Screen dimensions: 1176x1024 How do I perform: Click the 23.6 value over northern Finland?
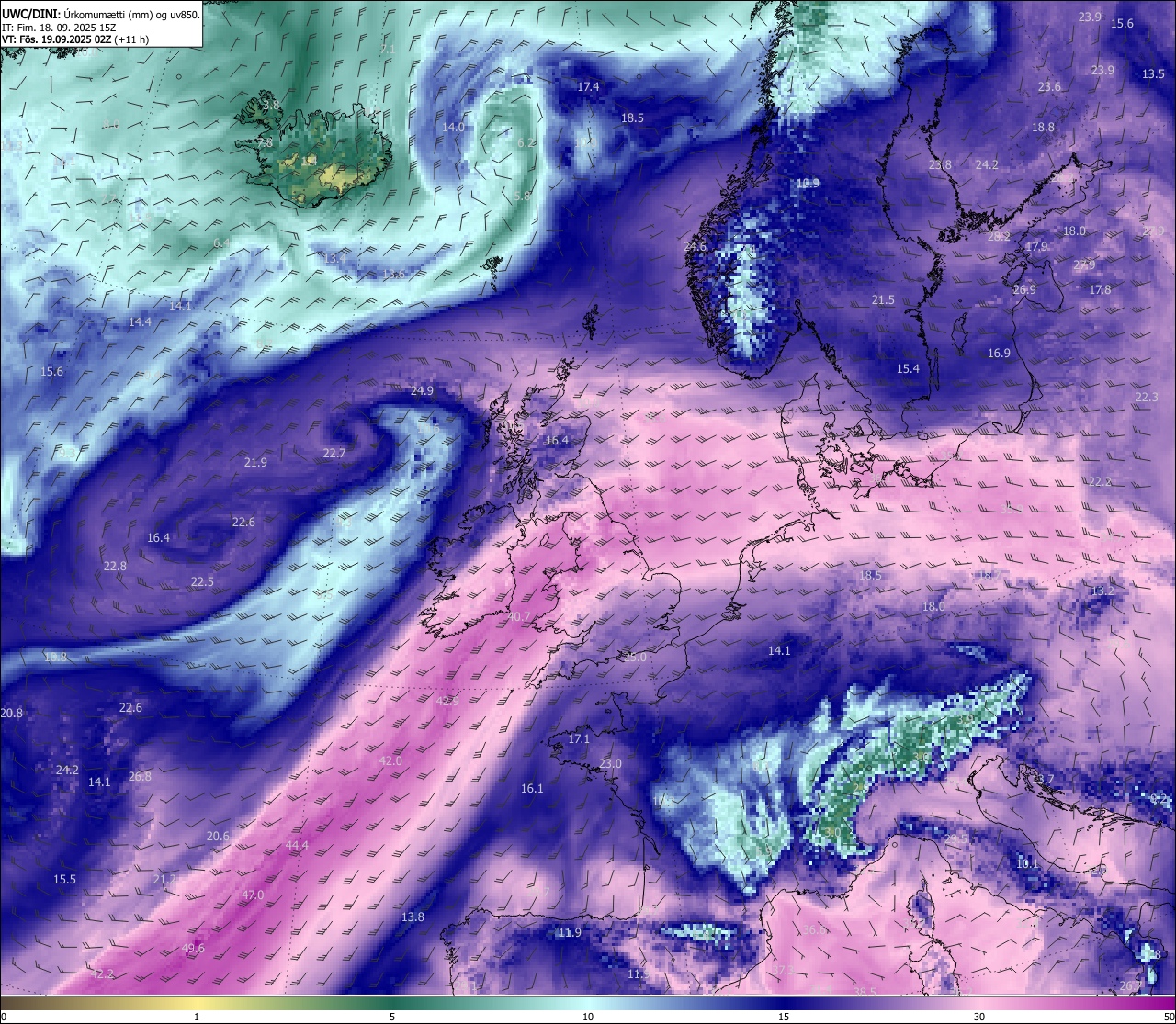click(x=1049, y=86)
